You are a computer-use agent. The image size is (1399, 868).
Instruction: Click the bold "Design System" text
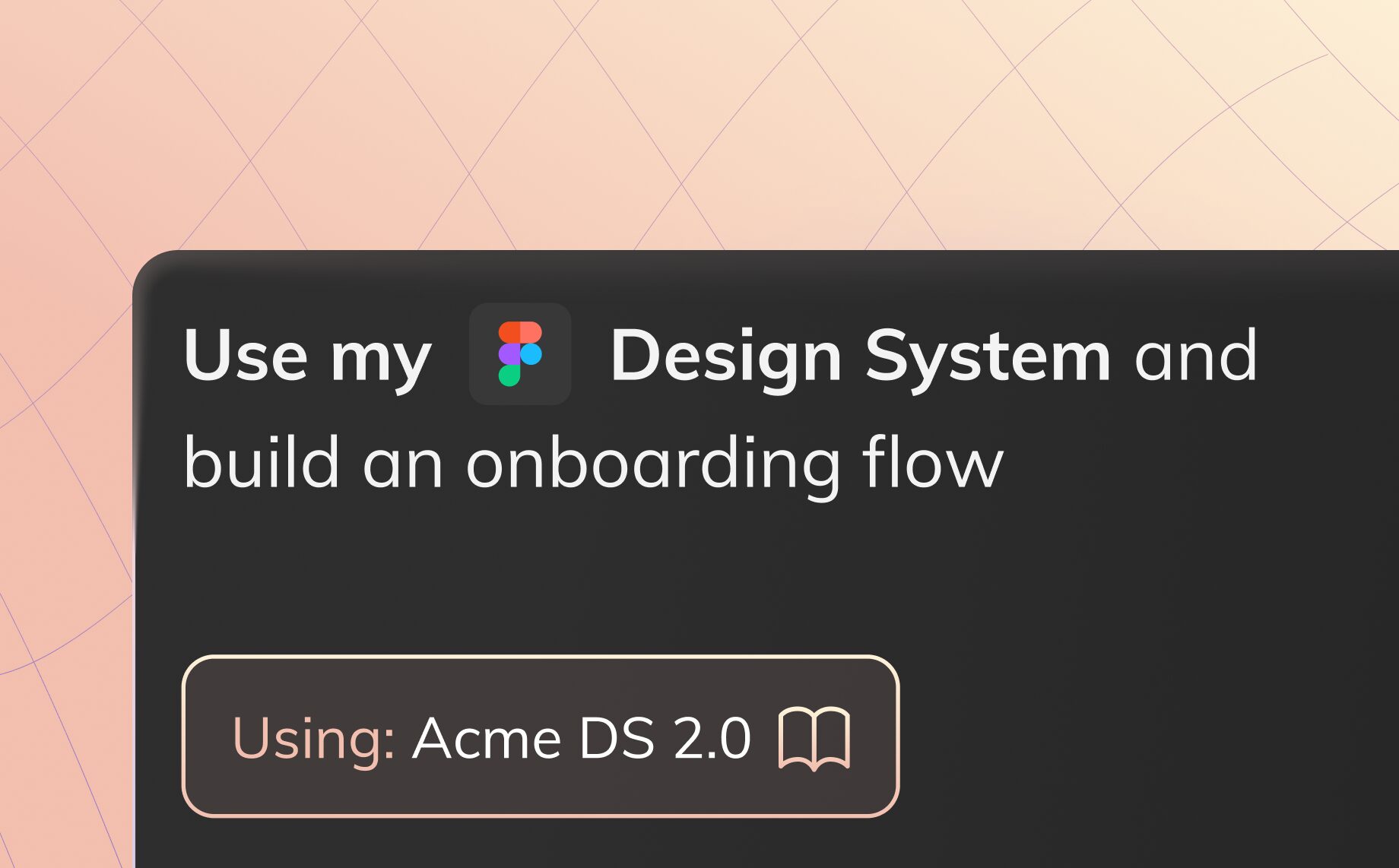point(860,356)
